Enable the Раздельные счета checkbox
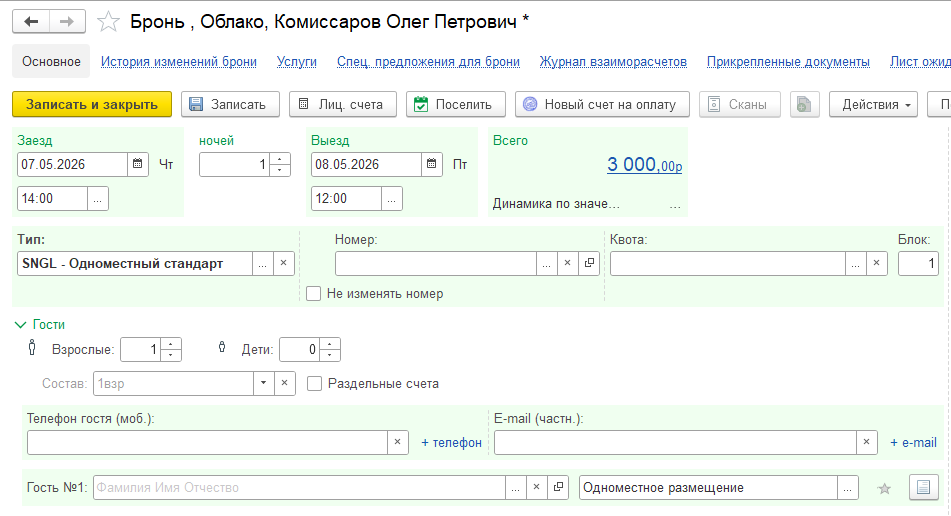 tap(314, 384)
